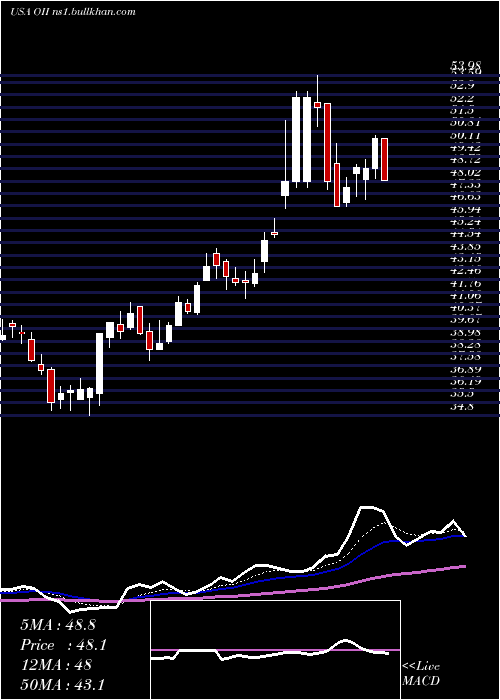The width and height of the screenshot is (500, 700).
Task: Click the 53.98 price axis label
Action: pos(465,67)
